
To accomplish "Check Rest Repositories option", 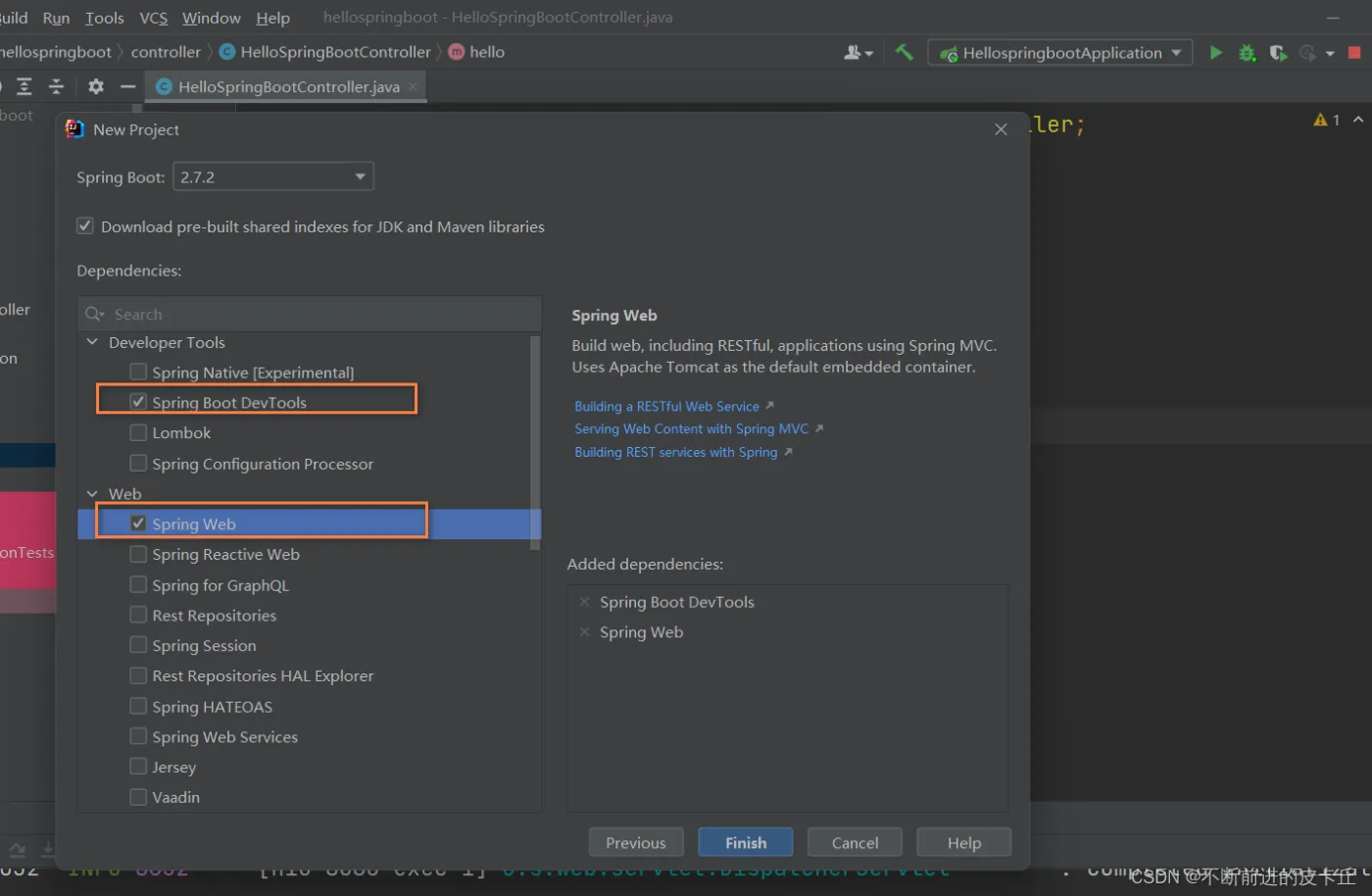I will click(x=138, y=615).
